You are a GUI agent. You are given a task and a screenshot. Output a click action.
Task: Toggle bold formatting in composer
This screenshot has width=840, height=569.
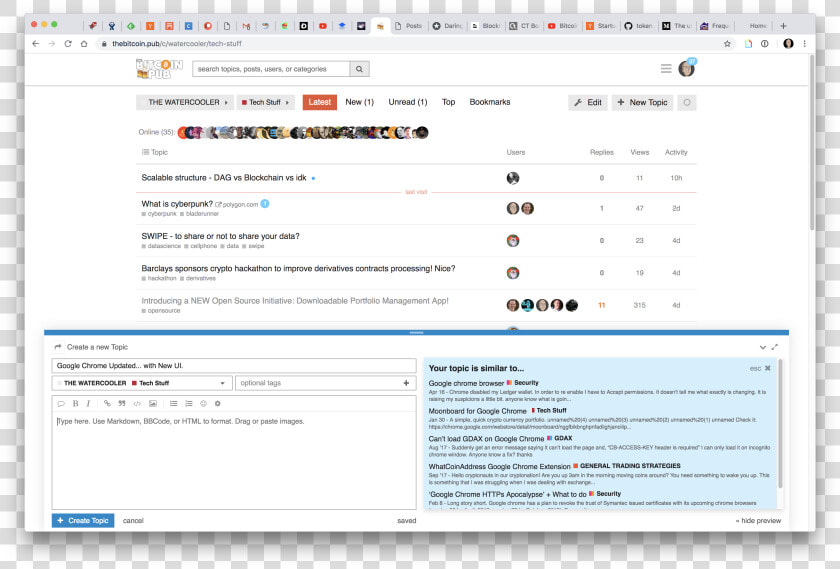pos(76,403)
